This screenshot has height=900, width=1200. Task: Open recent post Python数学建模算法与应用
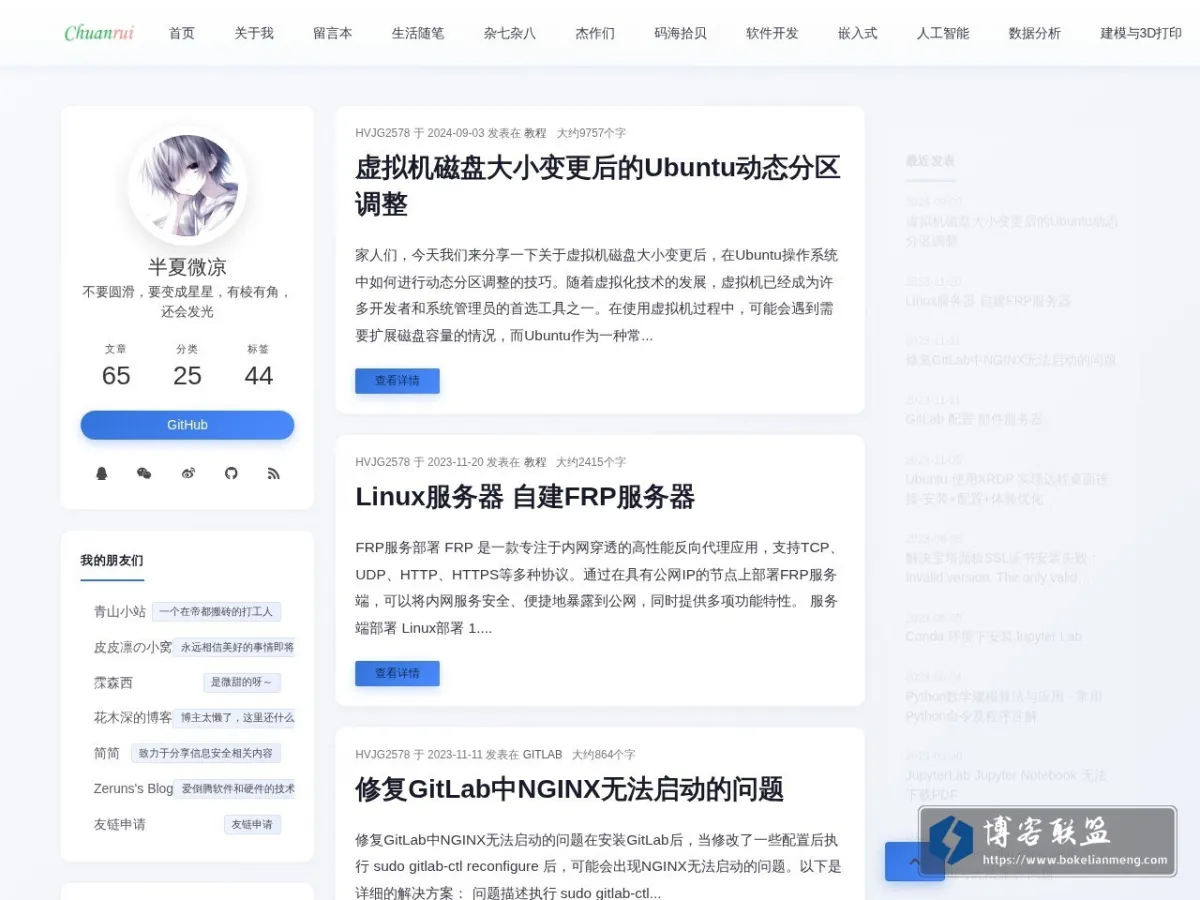[x=1004, y=706]
